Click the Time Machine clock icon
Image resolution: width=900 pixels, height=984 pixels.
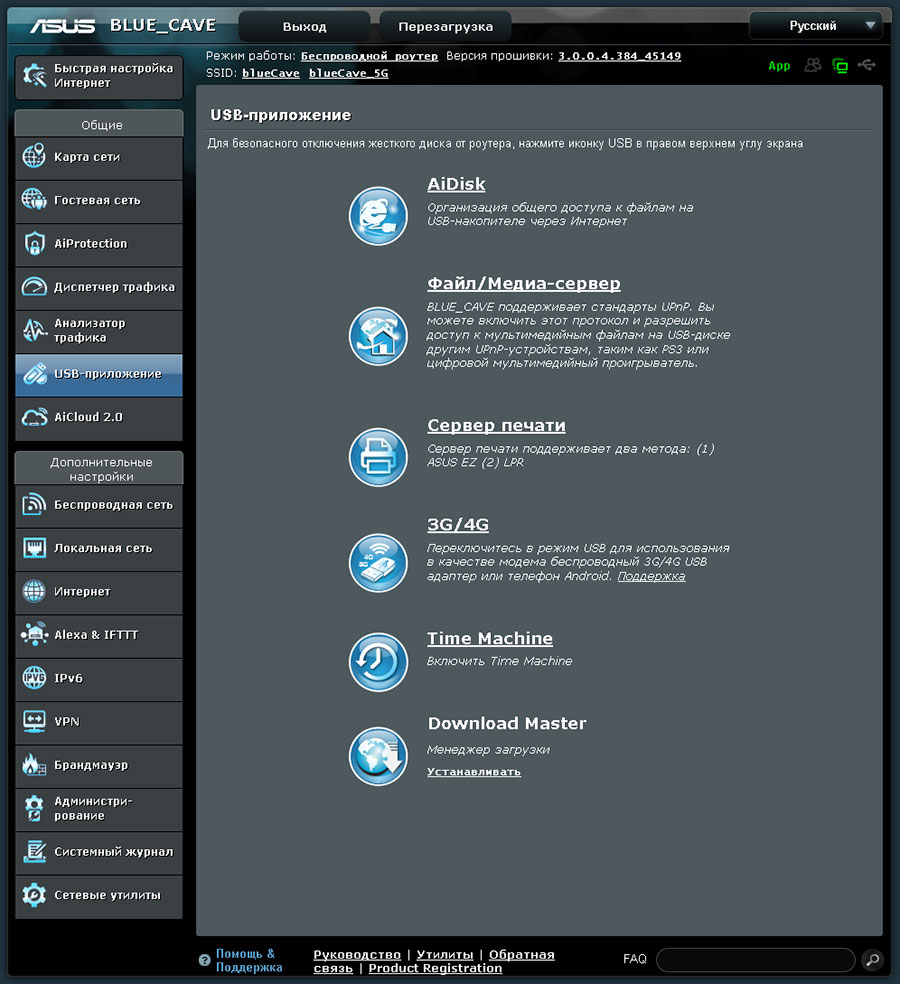pos(378,661)
